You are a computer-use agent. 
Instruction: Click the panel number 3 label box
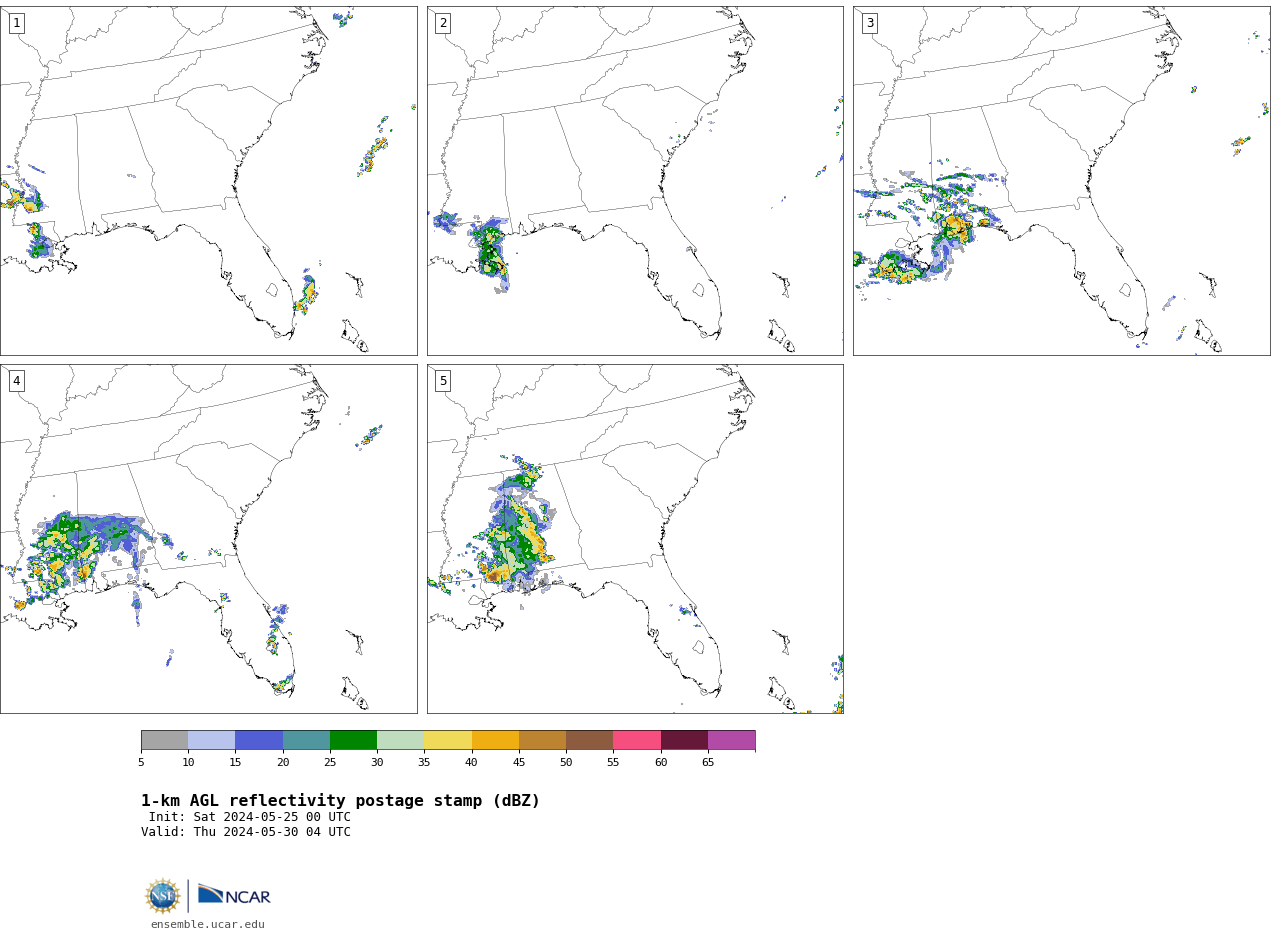click(869, 23)
